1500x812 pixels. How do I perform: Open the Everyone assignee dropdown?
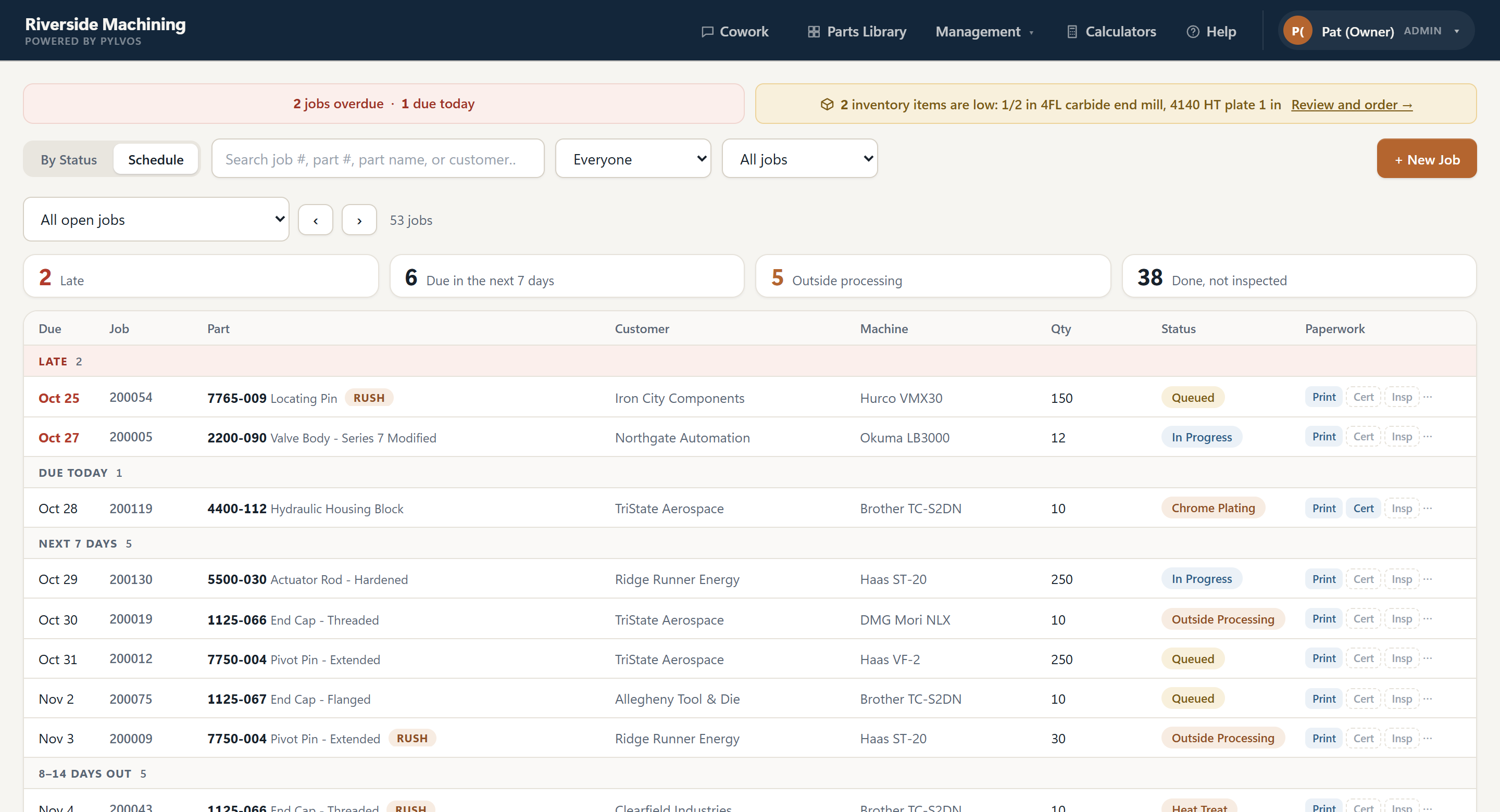click(x=633, y=158)
